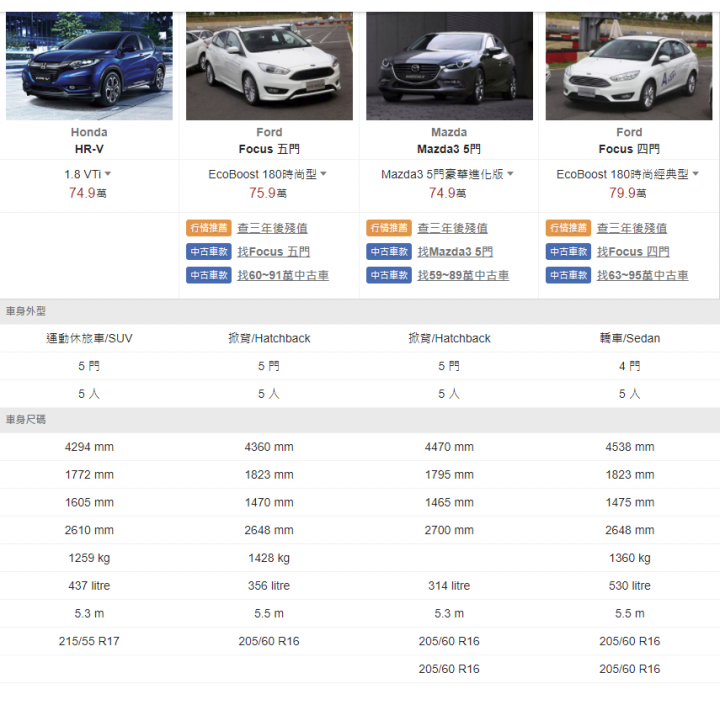Click the orange '行情推薦' badge under Mazda3 5門
720x710 pixels.
point(389,228)
